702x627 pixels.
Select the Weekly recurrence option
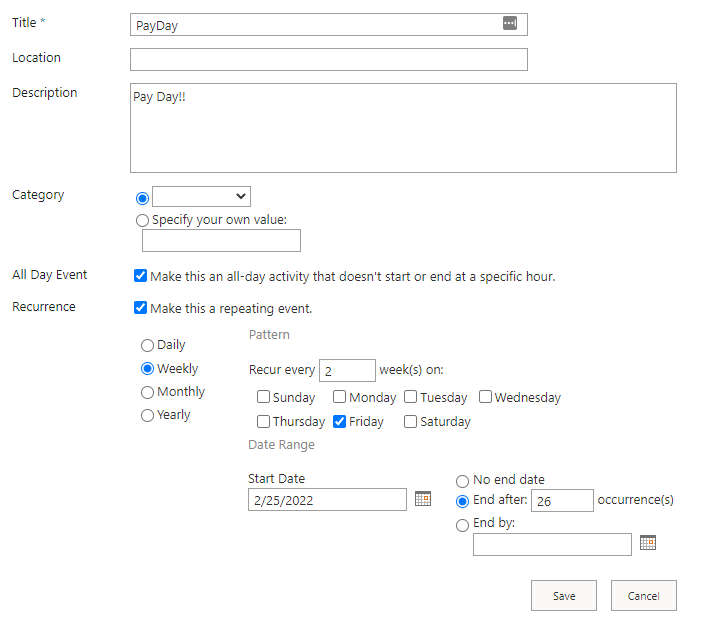click(x=147, y=369)
